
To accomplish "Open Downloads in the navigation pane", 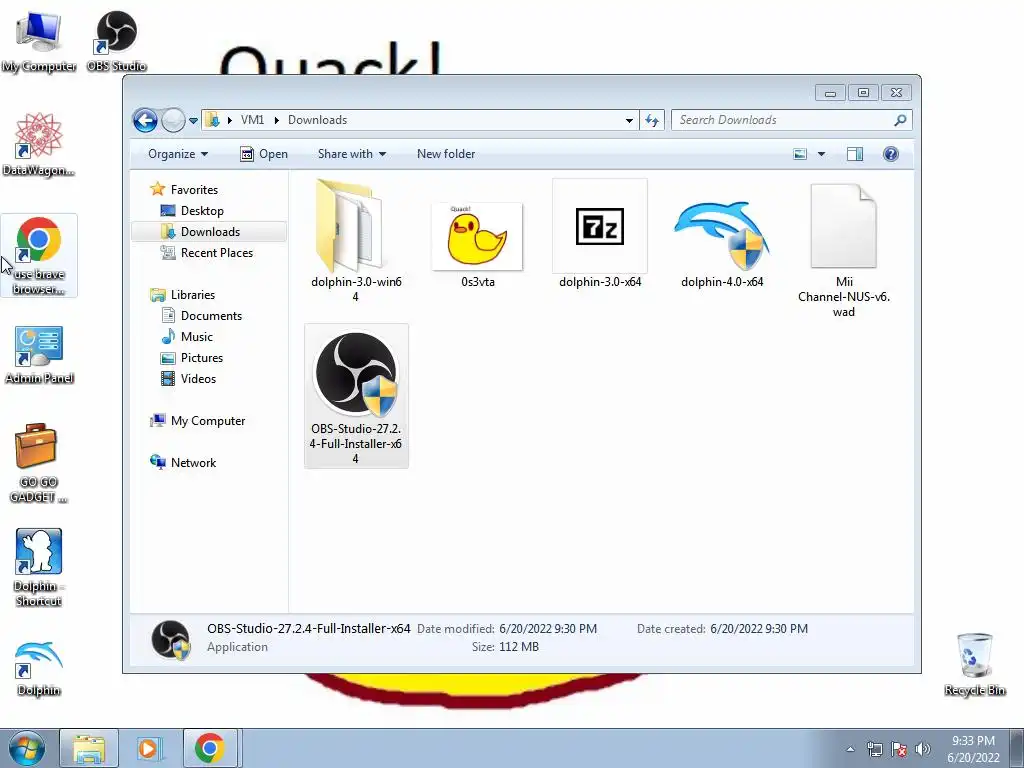I will (210, 232).
